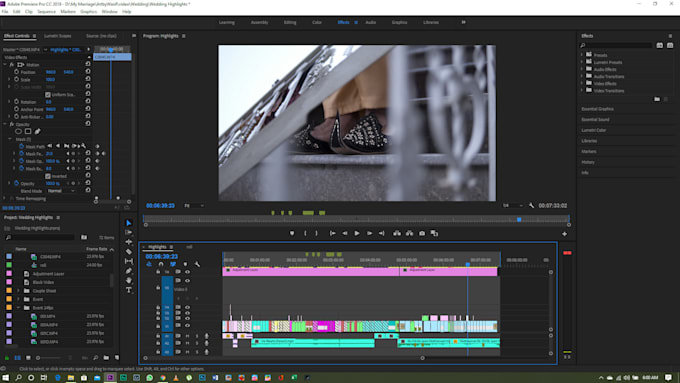Image resolution: width=680 pixels, height=383 pixels.
Task: Select the Slip tool
Action: [x=129, y=261]
